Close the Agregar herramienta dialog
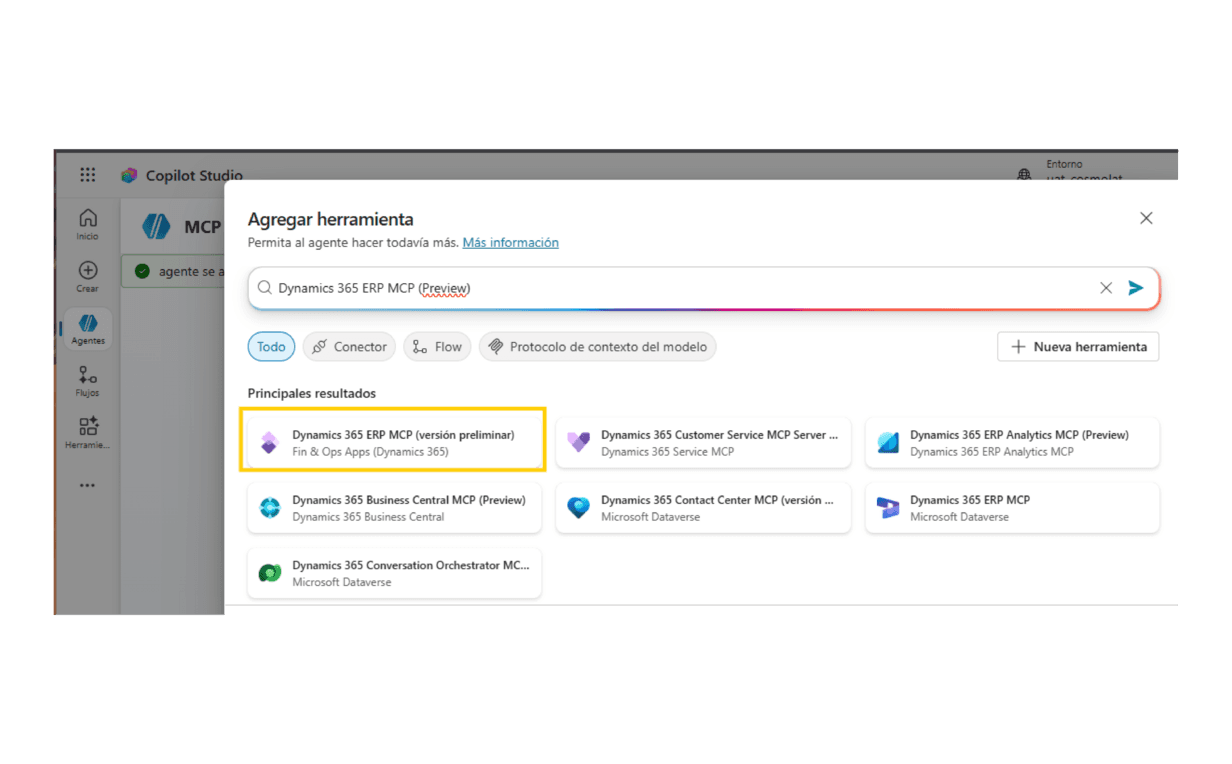 point(1146,218)
